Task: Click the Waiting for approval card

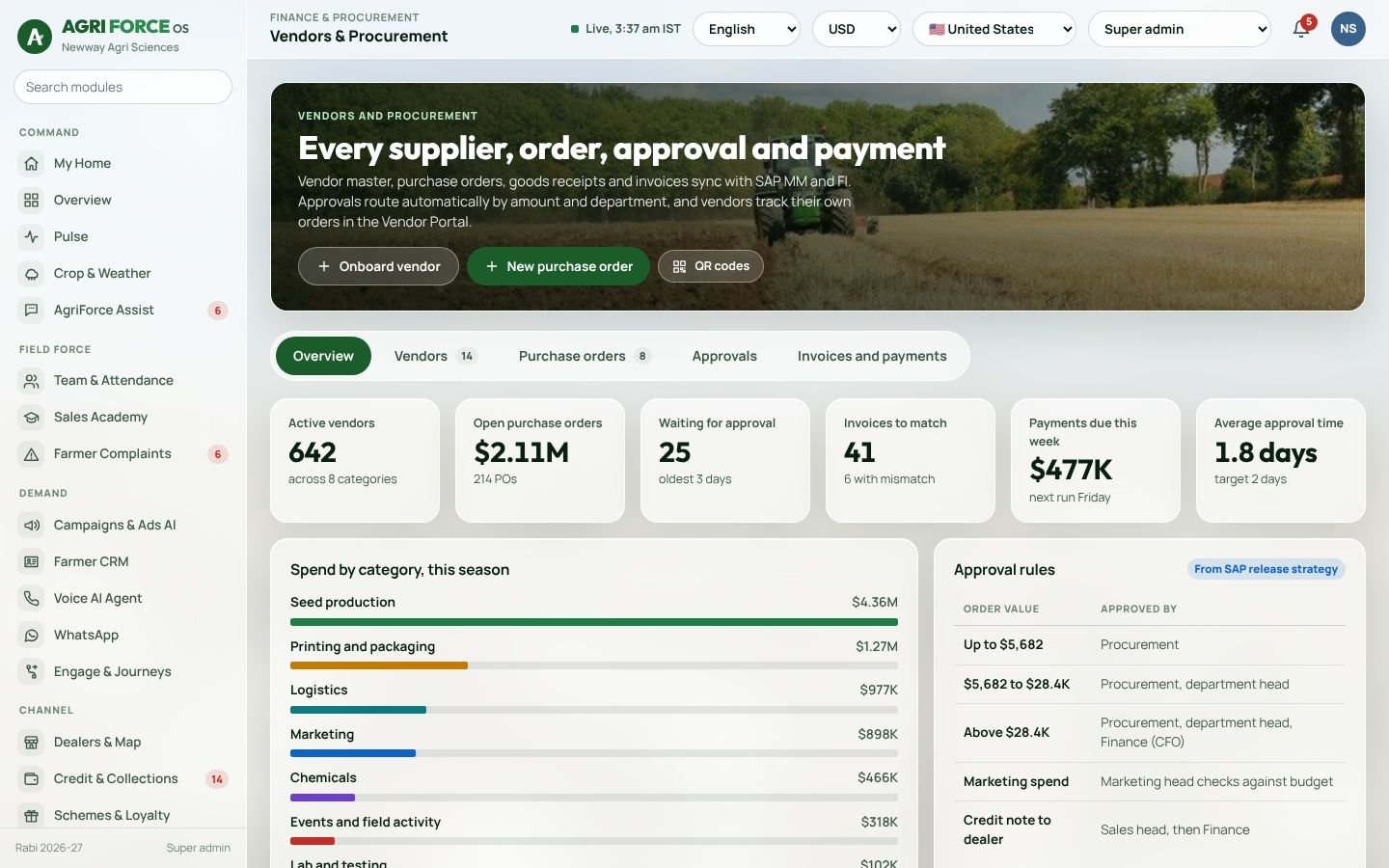Action: [x=725, y=461]
